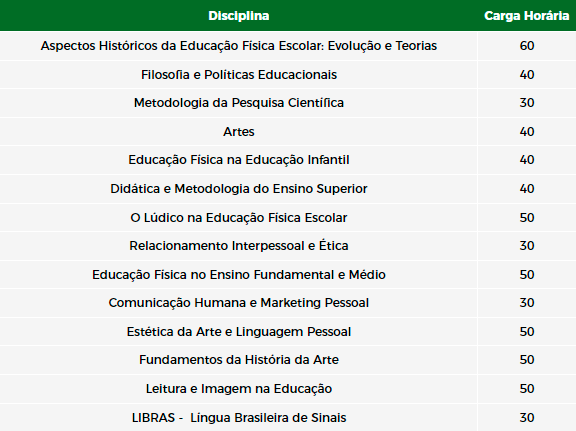
Task: Click LIBRAS - Língua Brasileira de Sinais
Action: pyautogui.click(x=239, y=417)
